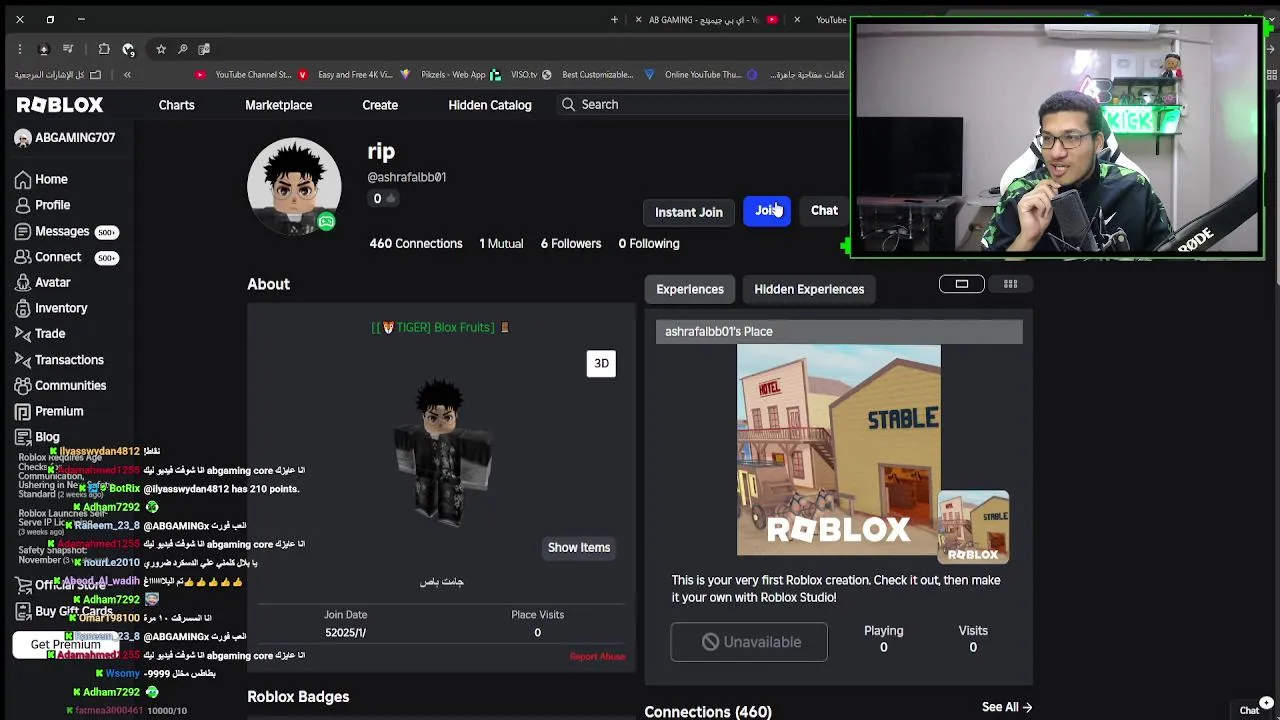The width and height of the screenshot is (1280, 720).
Task: Switch to the Hidden Experiences tab
Action: (x=809, y=289)
